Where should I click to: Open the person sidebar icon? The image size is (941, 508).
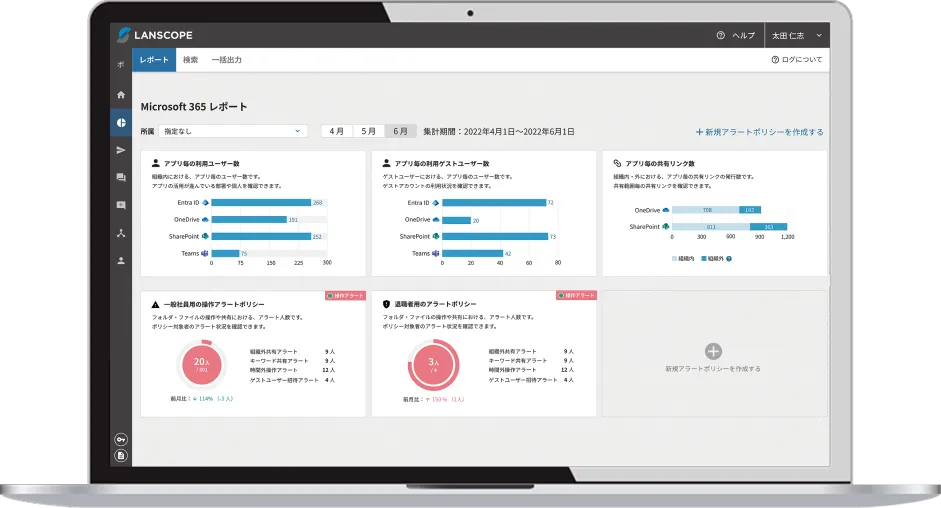tap(121, 261)
